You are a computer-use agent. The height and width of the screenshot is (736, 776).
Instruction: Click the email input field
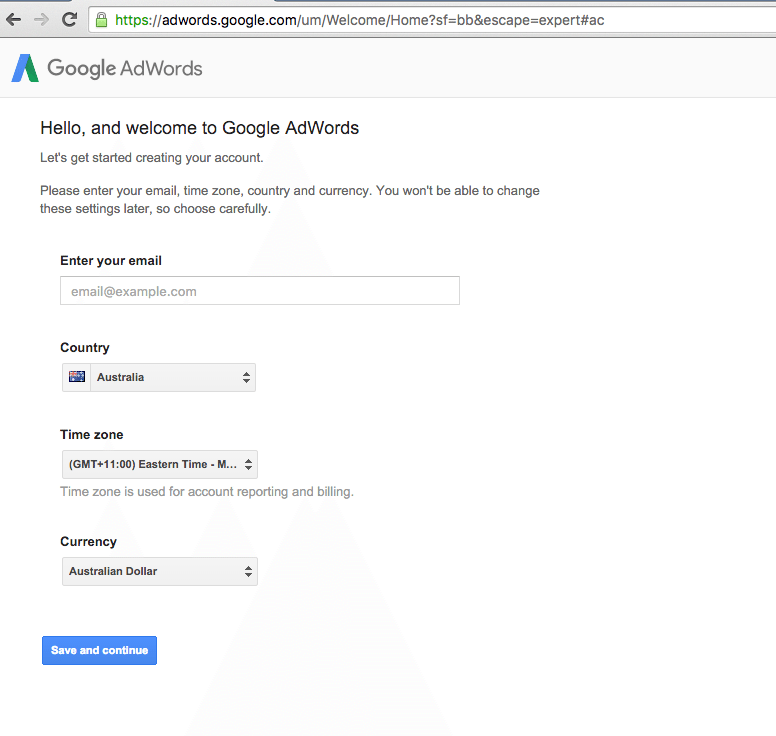click(x=260, y=291)
